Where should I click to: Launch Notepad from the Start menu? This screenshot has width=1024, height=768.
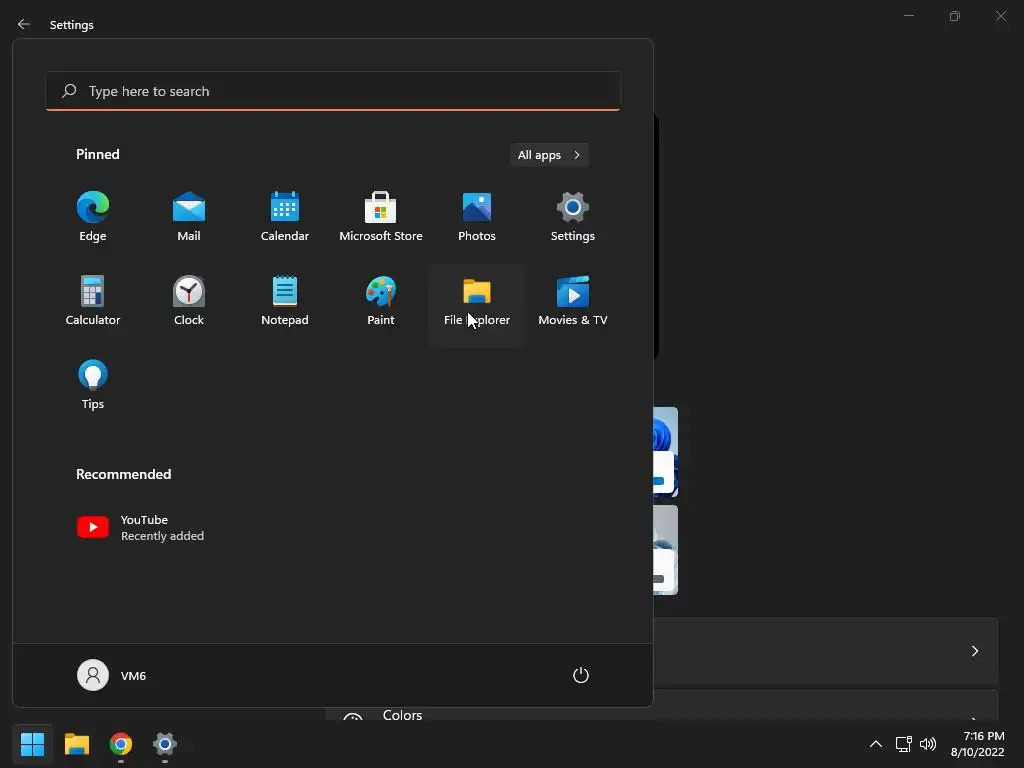285,301
